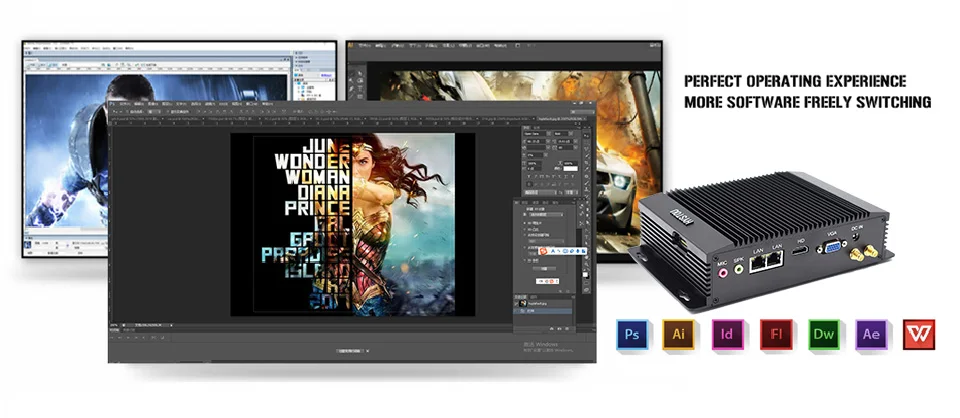The width and height of the screenshot is (960, 418).
Task: Click the Flash Fl app icon
Action: 776,334
